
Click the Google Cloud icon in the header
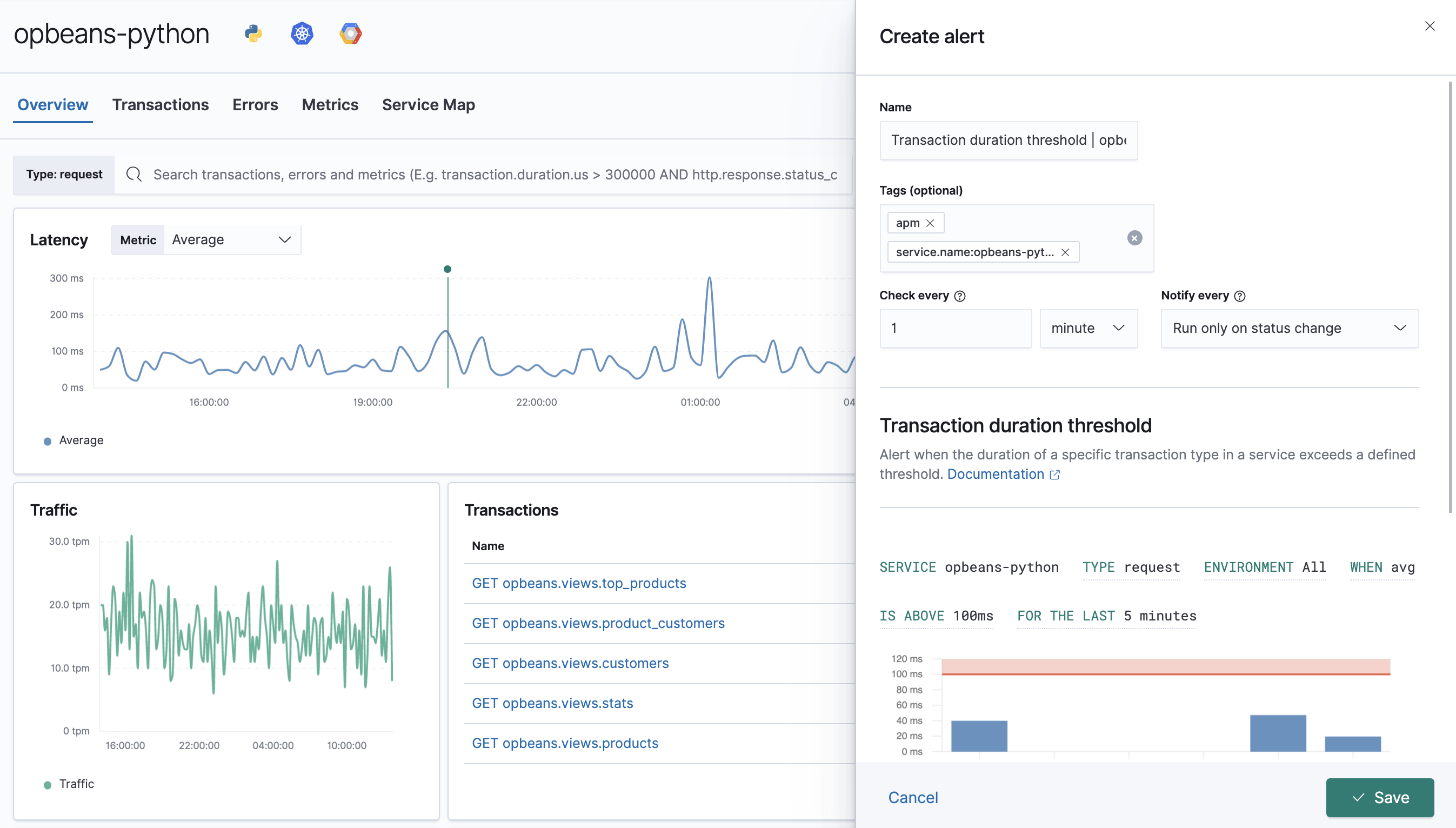[350, 33]
